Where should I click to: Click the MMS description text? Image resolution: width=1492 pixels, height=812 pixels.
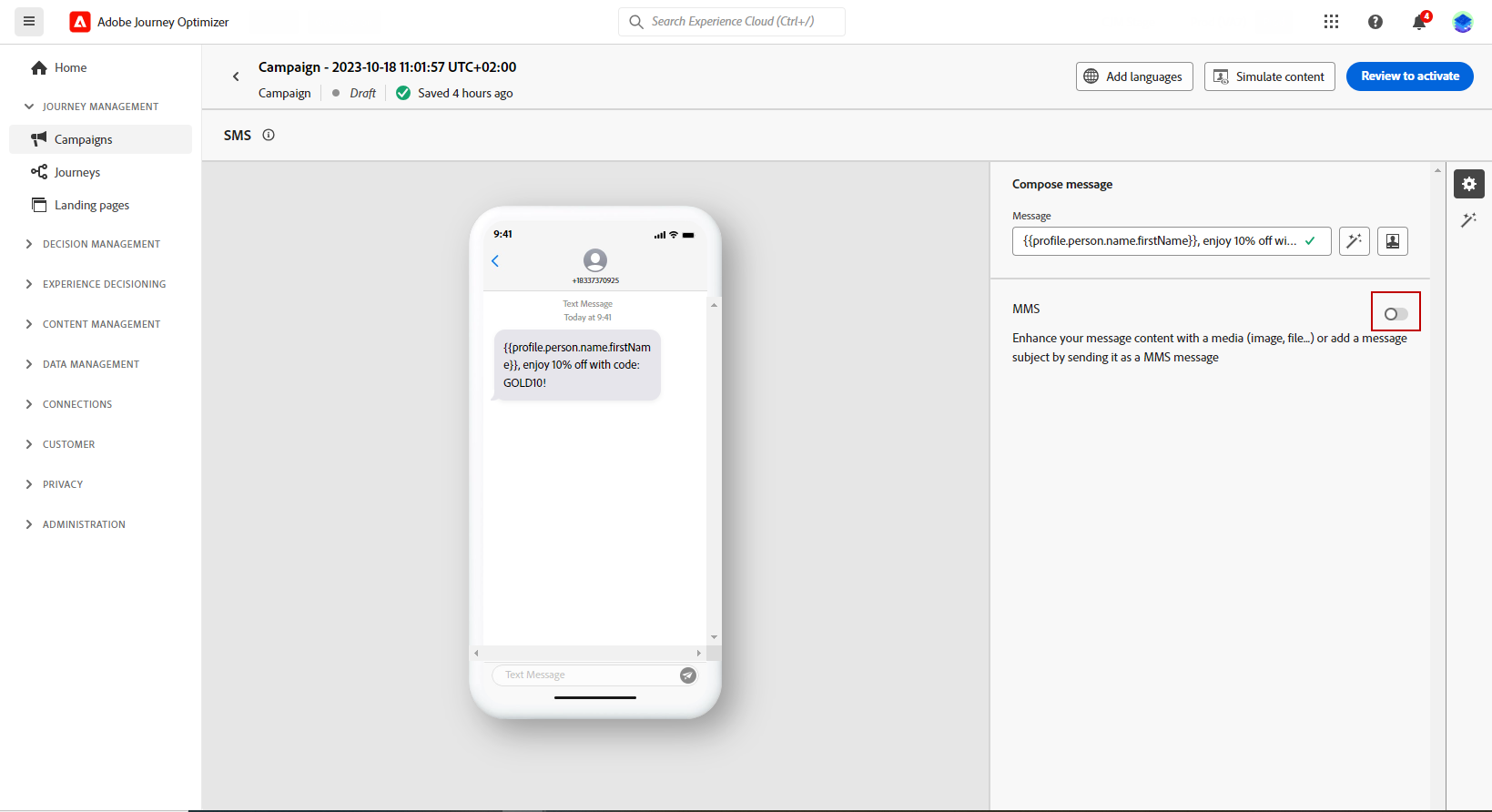(x=1210, y=348)
